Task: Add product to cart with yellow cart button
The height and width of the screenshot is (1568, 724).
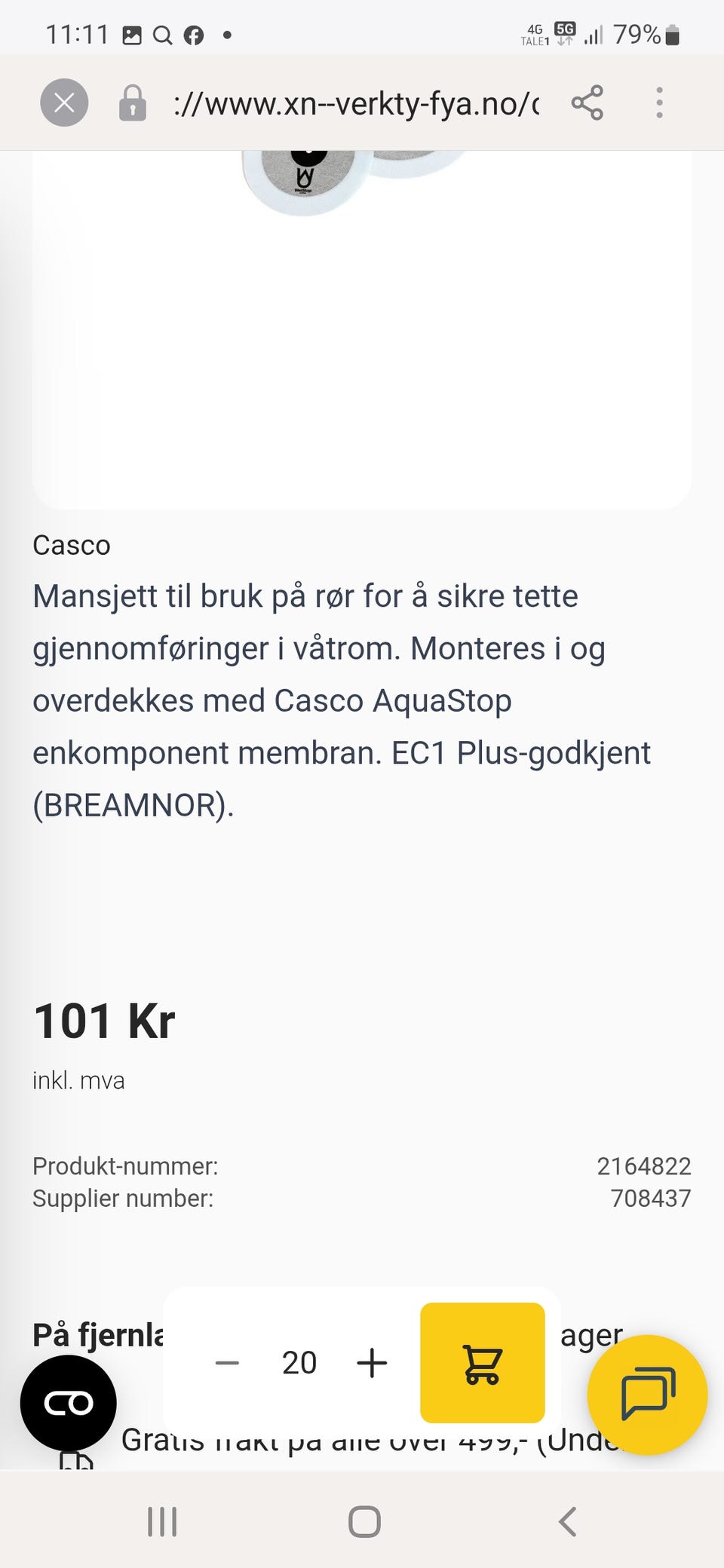Action: [x=483, y=1363]
